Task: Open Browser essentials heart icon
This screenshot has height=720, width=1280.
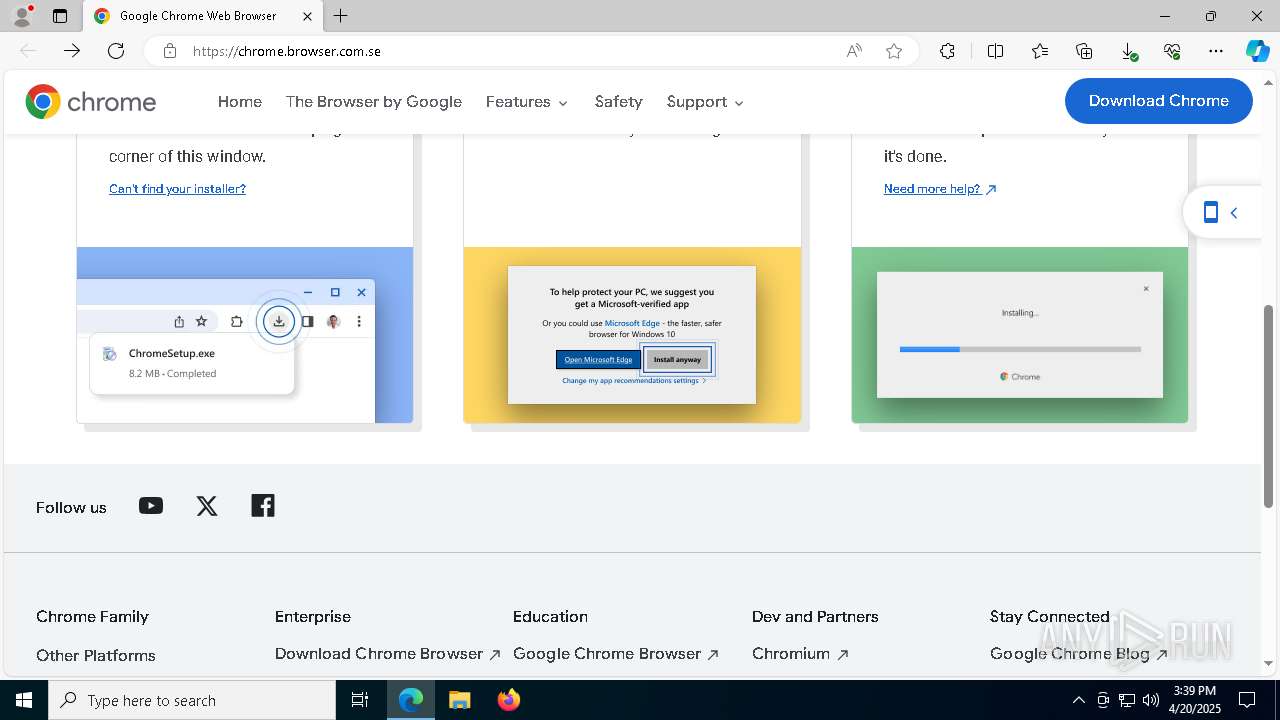Action: click(x=1172, y=51)
